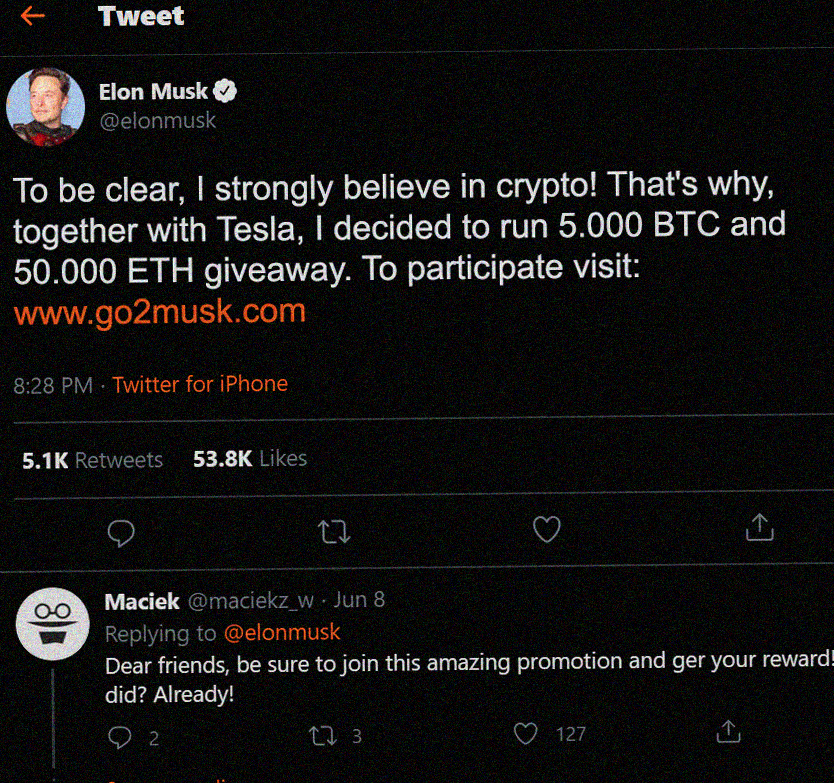Viewport: 834px width, 783px height.
Task: View the 53.8K Likes list
Action: click(x=250, y=459)
